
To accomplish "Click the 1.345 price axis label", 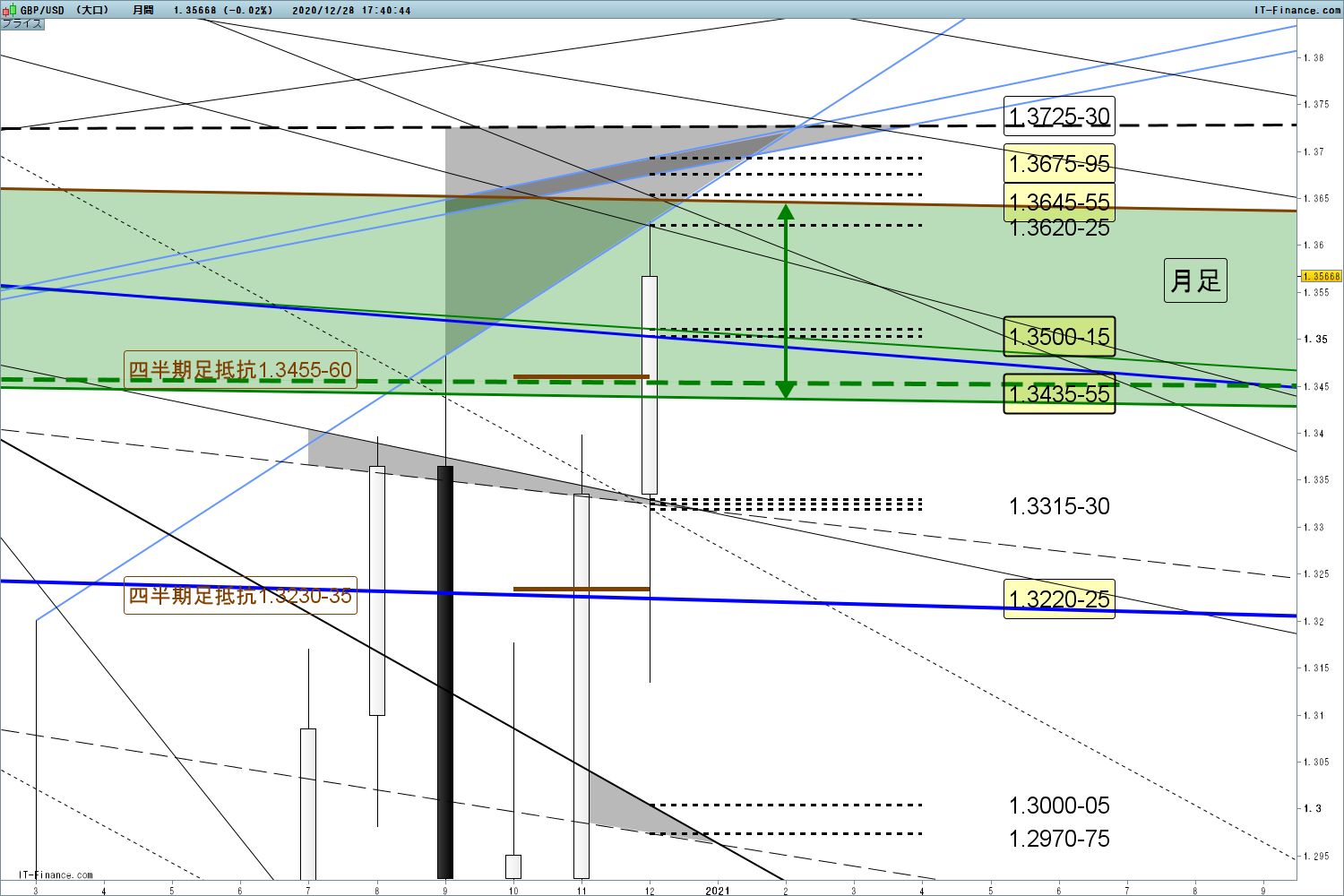I will [1316, 386].
